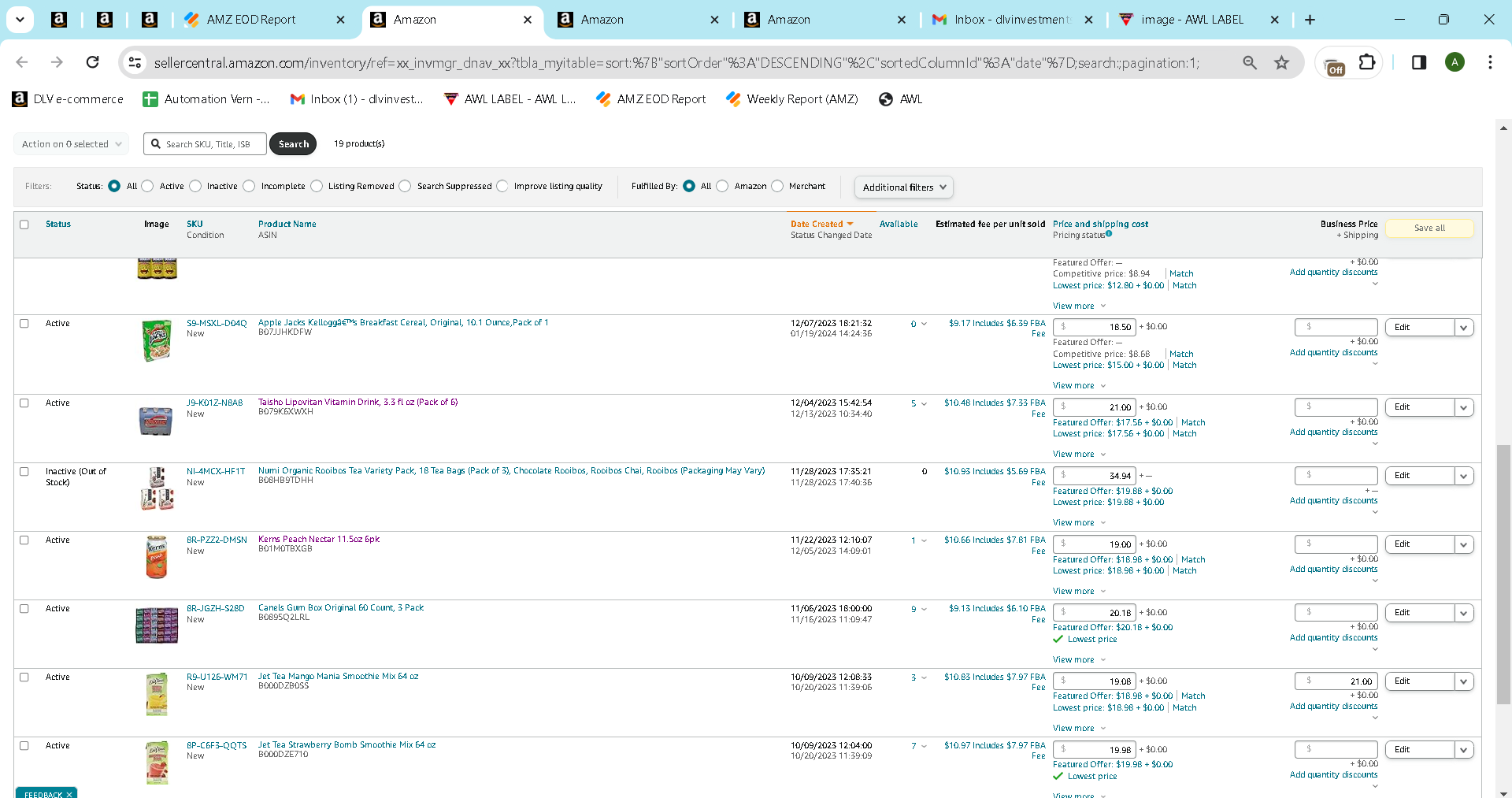Open site information icon in address bar
This screenshot has width=1512, height=798.
pos(135,62)
